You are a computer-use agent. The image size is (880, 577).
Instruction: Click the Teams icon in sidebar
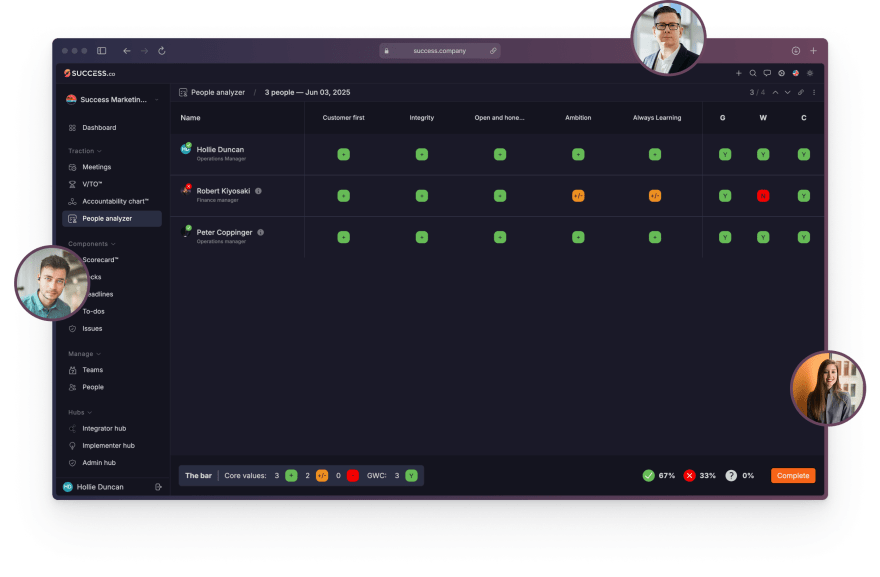(x=72, y=370)
